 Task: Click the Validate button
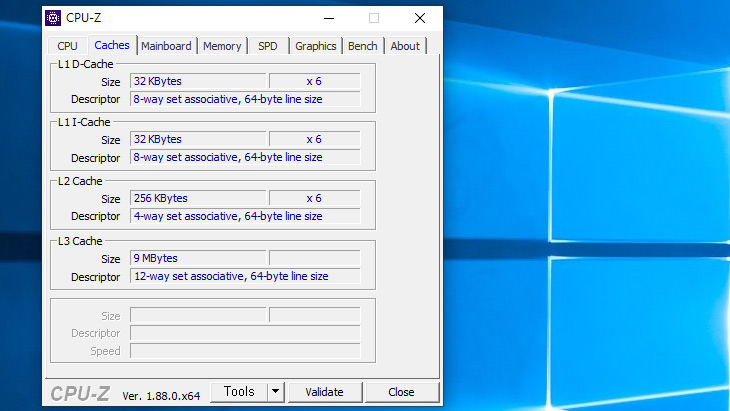[x=324, y=392]
